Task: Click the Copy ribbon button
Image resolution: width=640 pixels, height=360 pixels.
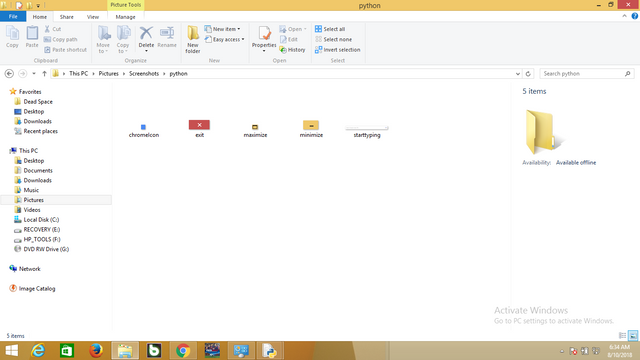Action: [12, 37]
